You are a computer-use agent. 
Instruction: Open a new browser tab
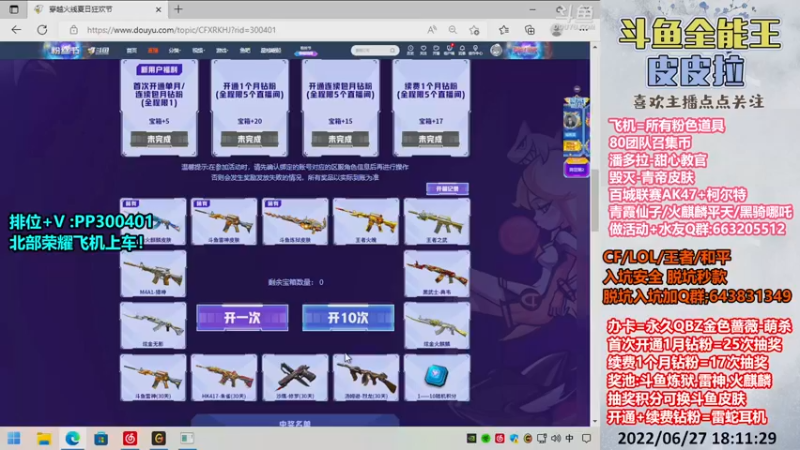(178, 9)
